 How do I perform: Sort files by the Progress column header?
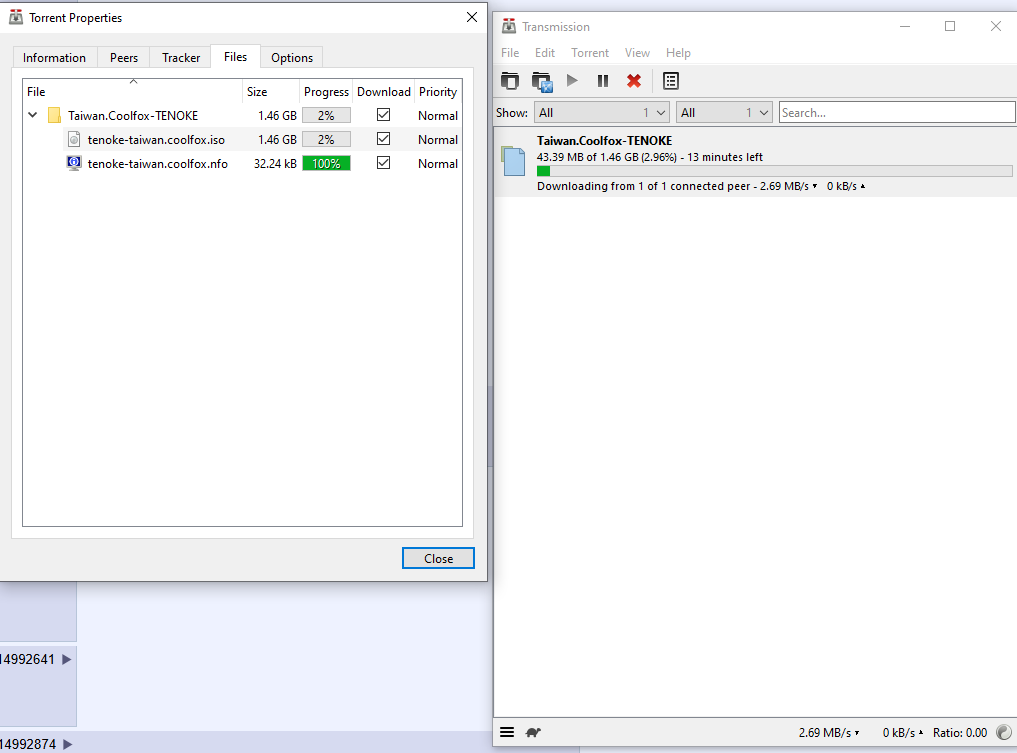pyautogui.click(x=326, y=91)
